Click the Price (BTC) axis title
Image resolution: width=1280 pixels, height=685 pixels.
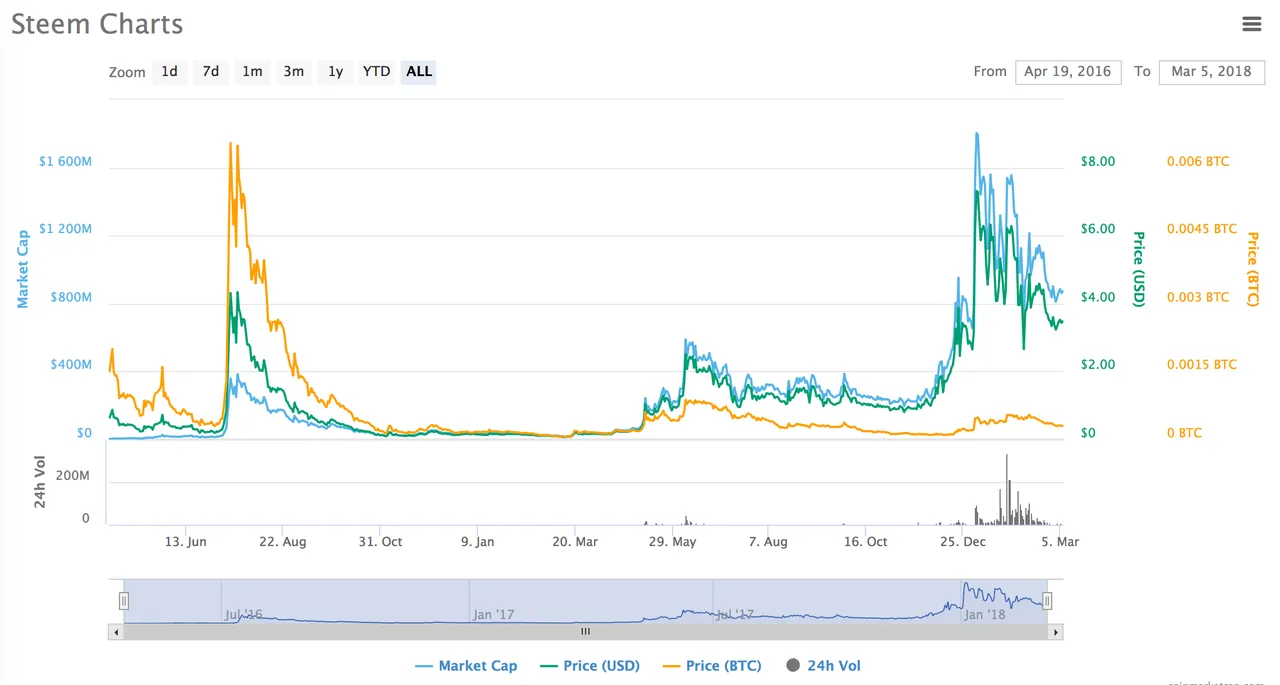pos(1252,269)
